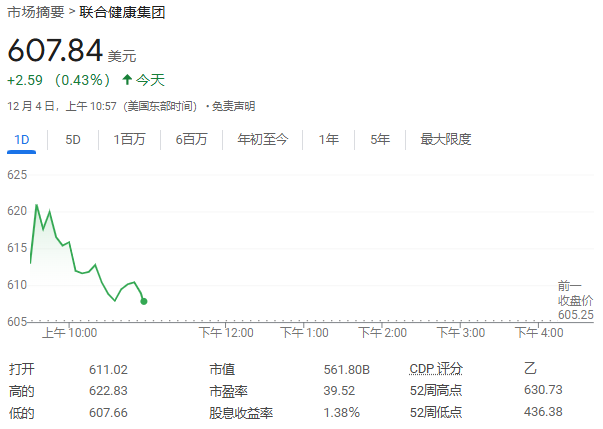Click the 下午 12:00 axis label
Viewport: 603px width, 429px height.
click(x=226, y=333)
